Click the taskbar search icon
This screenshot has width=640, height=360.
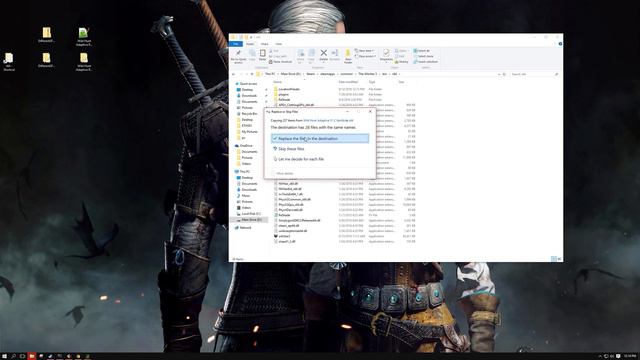[13, 356]
